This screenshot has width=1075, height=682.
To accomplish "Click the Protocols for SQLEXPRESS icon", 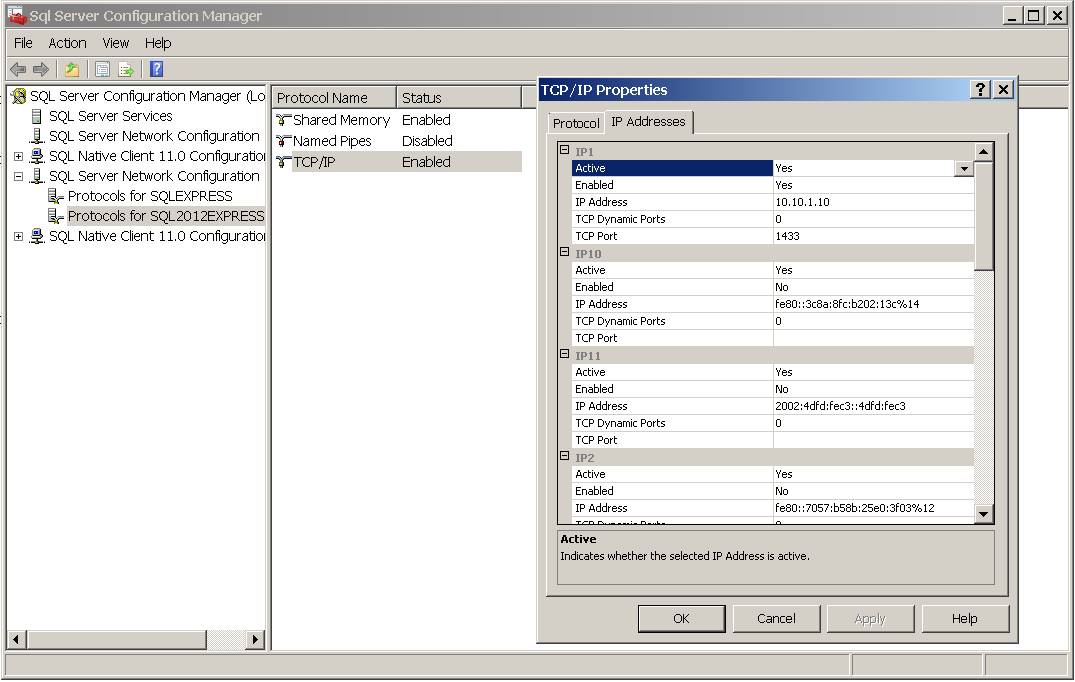I will point(56,196).
